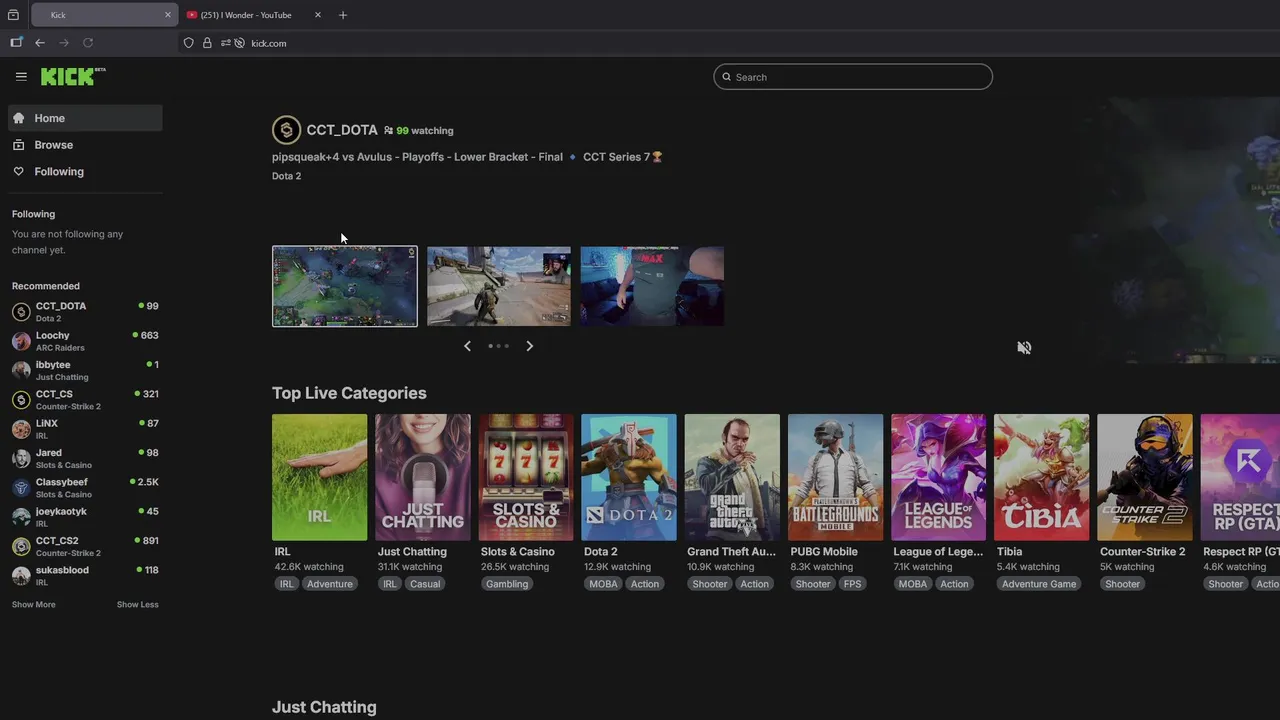
Task: Go to previous carousel slide
Action: click(x=467, y=346)
